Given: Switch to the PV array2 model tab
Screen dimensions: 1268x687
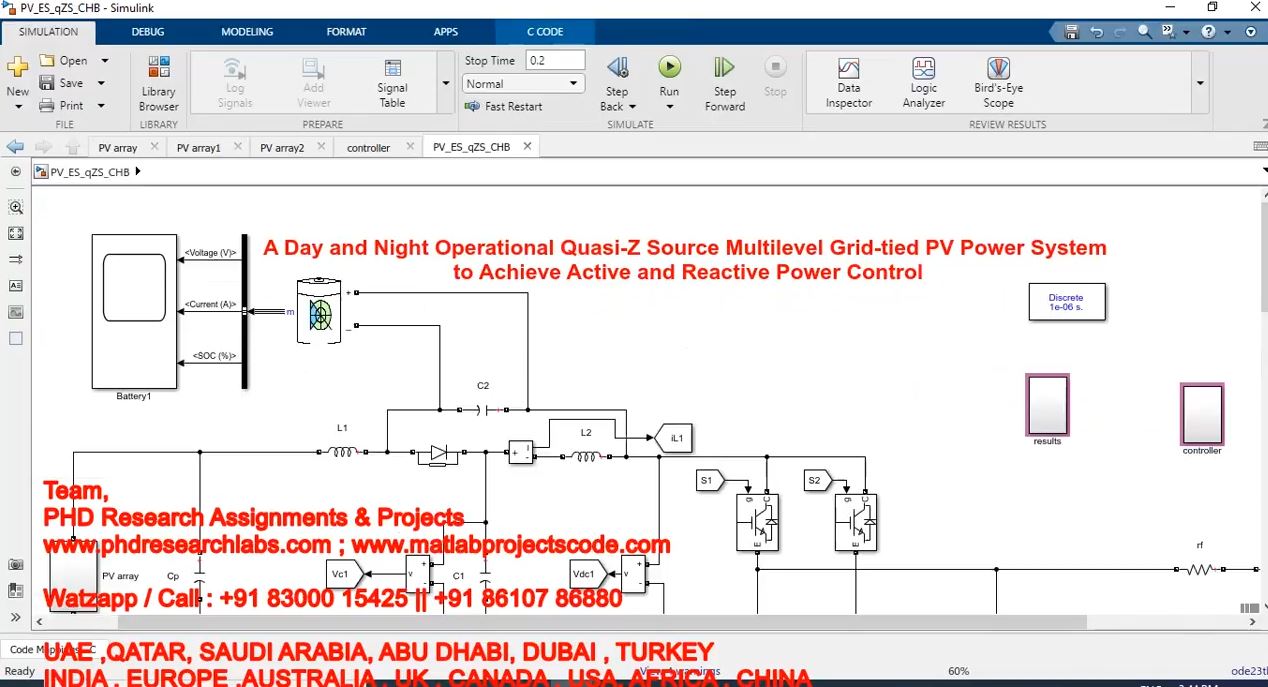Looking at the screenshot, I should 281,148.
